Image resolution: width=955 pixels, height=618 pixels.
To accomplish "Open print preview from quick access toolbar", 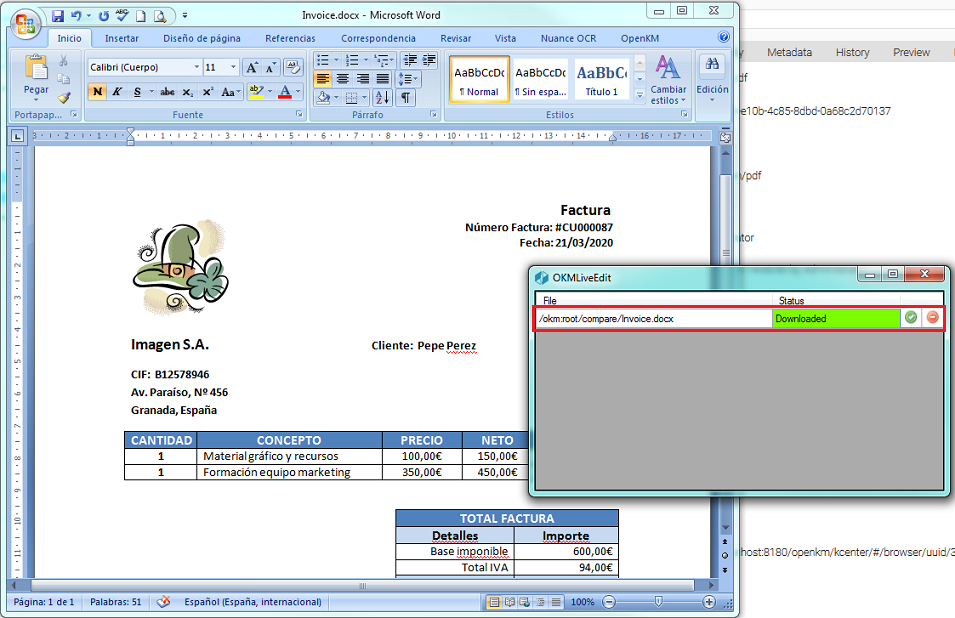I will click(x=160, y=16).
